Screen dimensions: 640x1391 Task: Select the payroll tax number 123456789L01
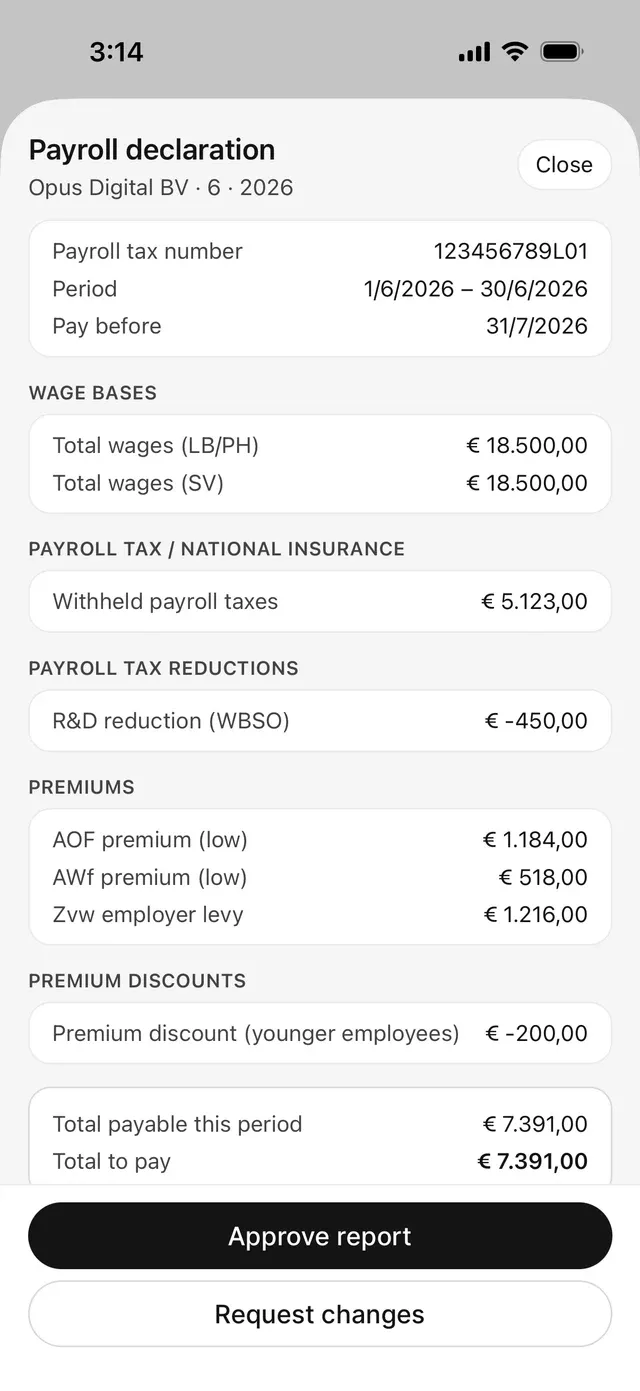click(x=511, y=251)
